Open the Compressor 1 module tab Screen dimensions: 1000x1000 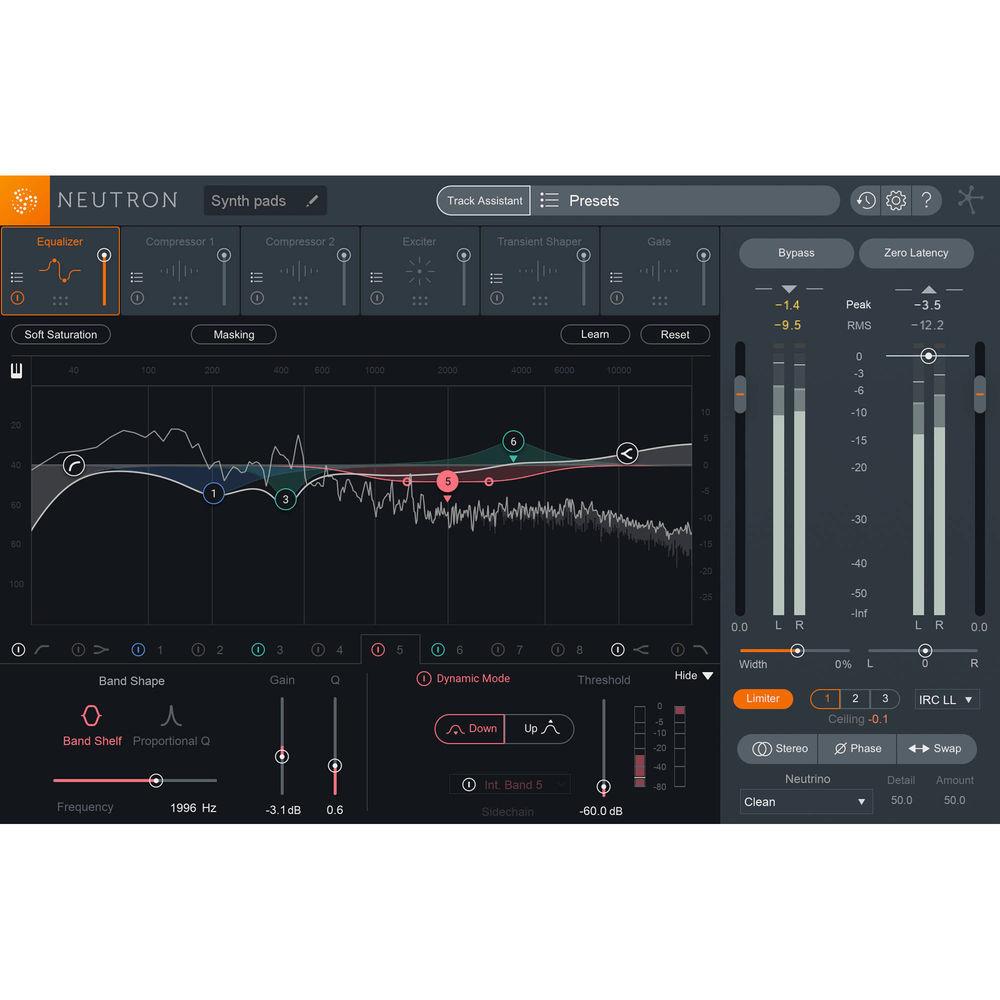(x=180, y=270)
